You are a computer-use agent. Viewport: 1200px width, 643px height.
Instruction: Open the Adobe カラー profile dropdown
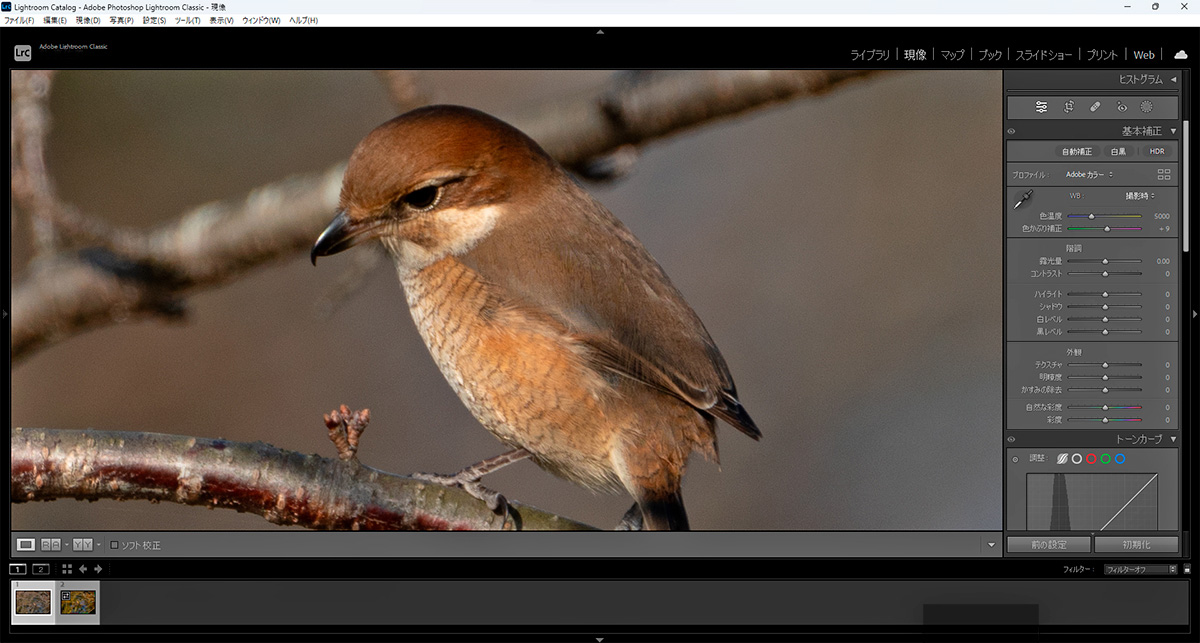click(1089, 175)
